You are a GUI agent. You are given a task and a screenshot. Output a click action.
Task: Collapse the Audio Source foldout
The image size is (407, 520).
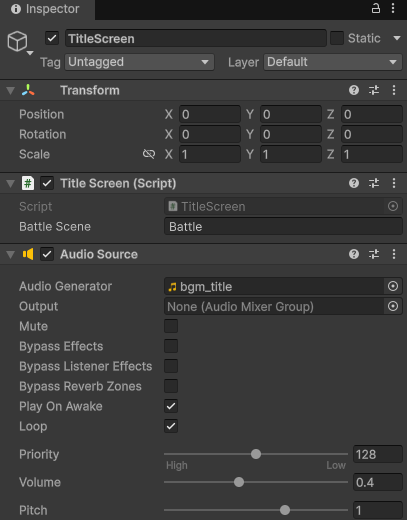coord(11,255)
